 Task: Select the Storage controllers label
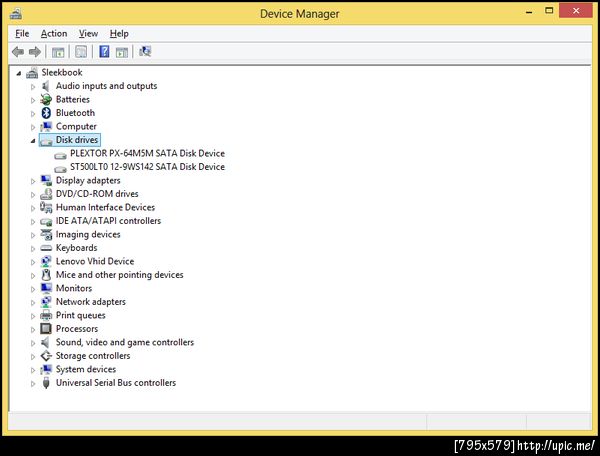(93, 356)
